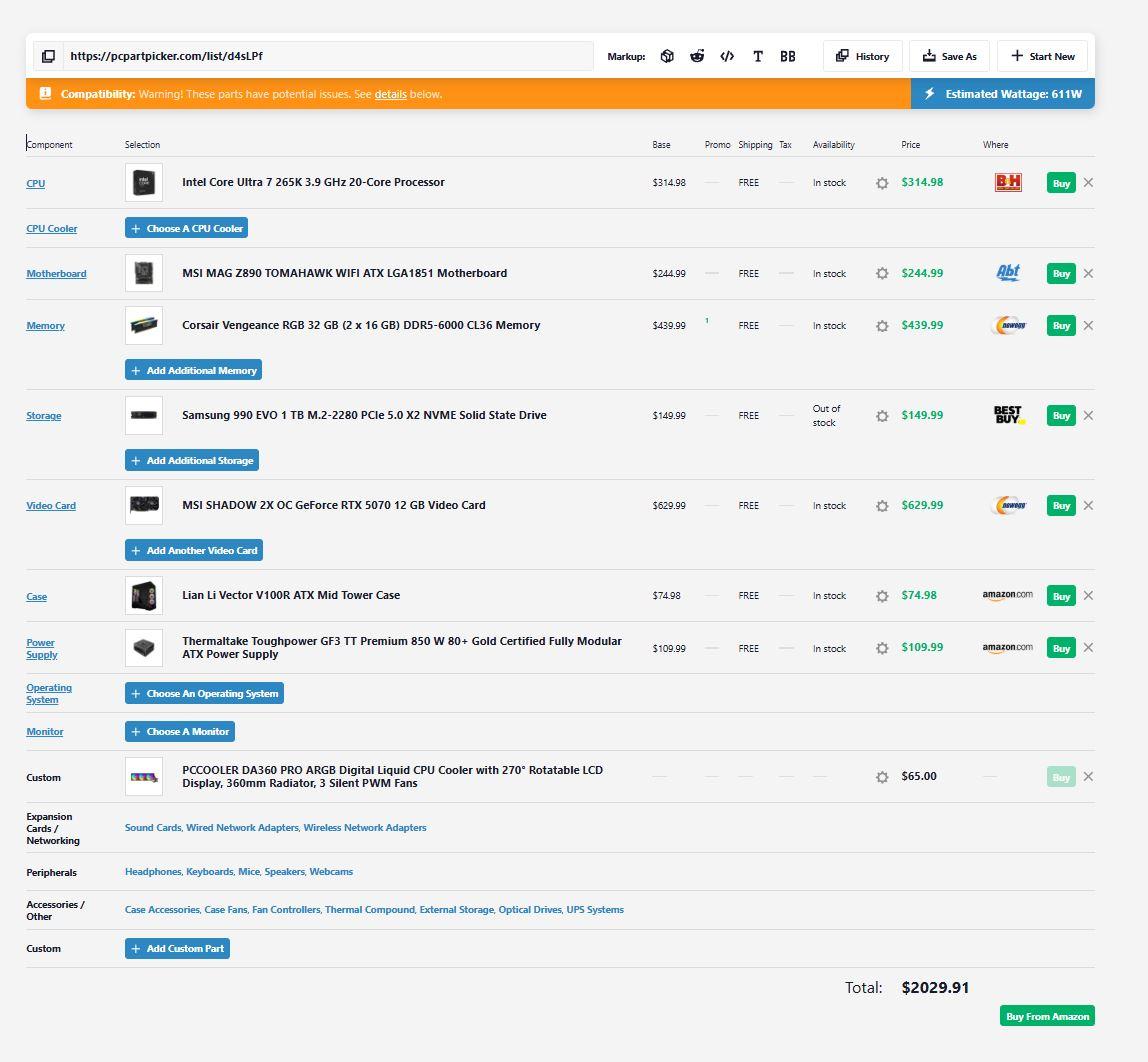
Task: Choose the Reddit markup icon
Action: pyautogui.click(x=697, y=56)
